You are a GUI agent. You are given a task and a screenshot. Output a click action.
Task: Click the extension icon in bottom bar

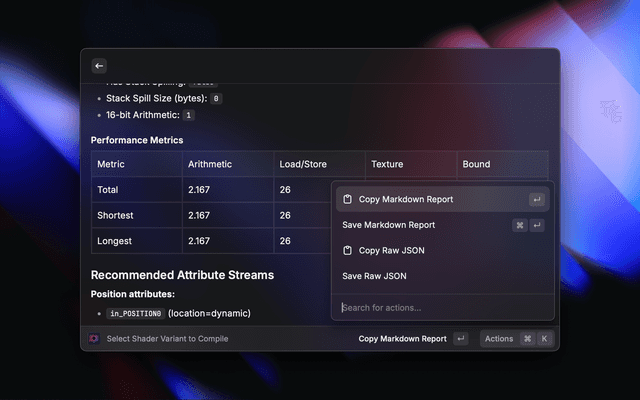pos(94,339)
